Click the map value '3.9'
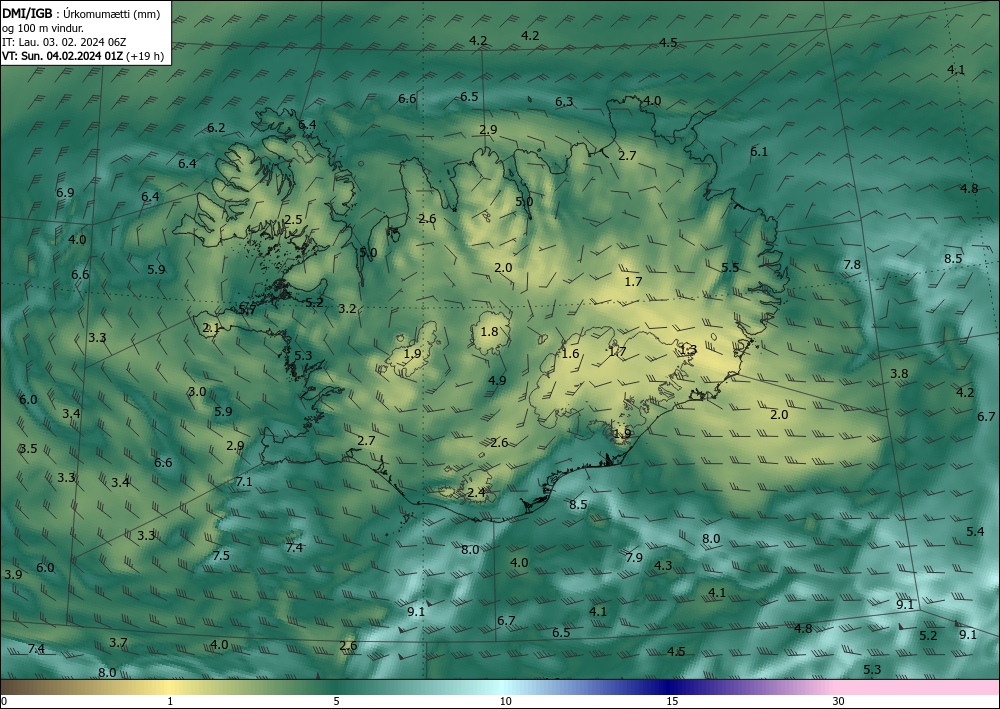 tap(13, 574)
